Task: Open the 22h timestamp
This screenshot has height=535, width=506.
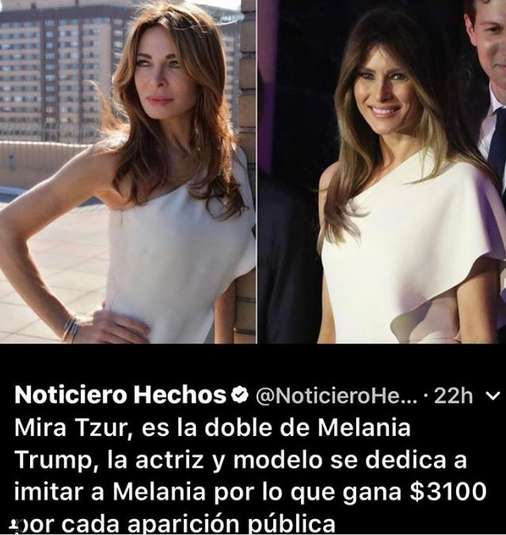Action: pos(453,395)
